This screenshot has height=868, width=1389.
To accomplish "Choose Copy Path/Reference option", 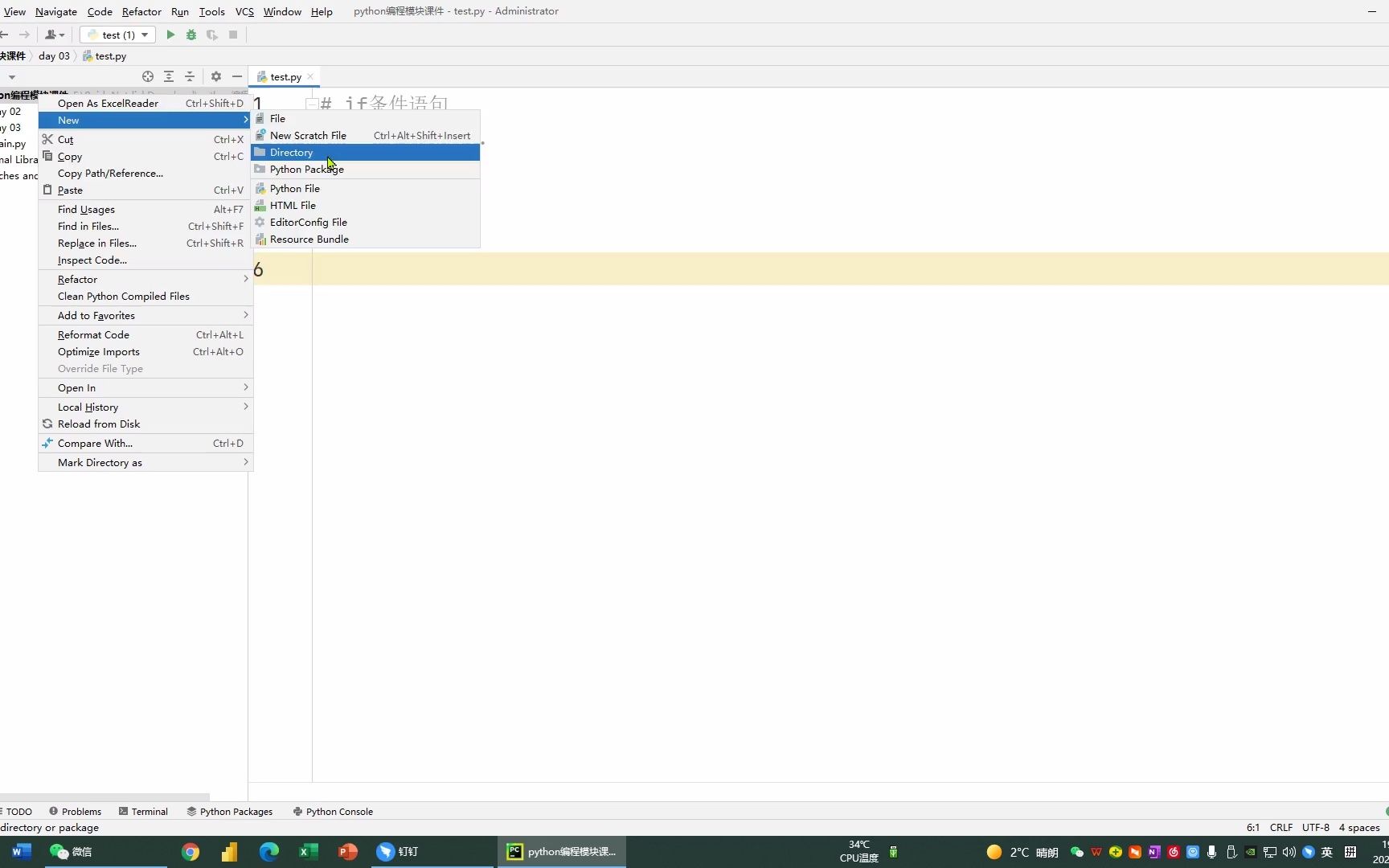I will 145,173.
